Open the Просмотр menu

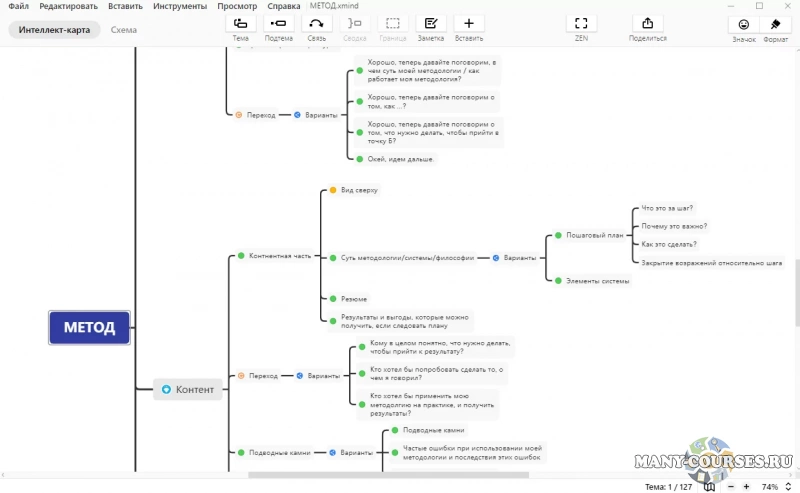[x=237, y=6]
